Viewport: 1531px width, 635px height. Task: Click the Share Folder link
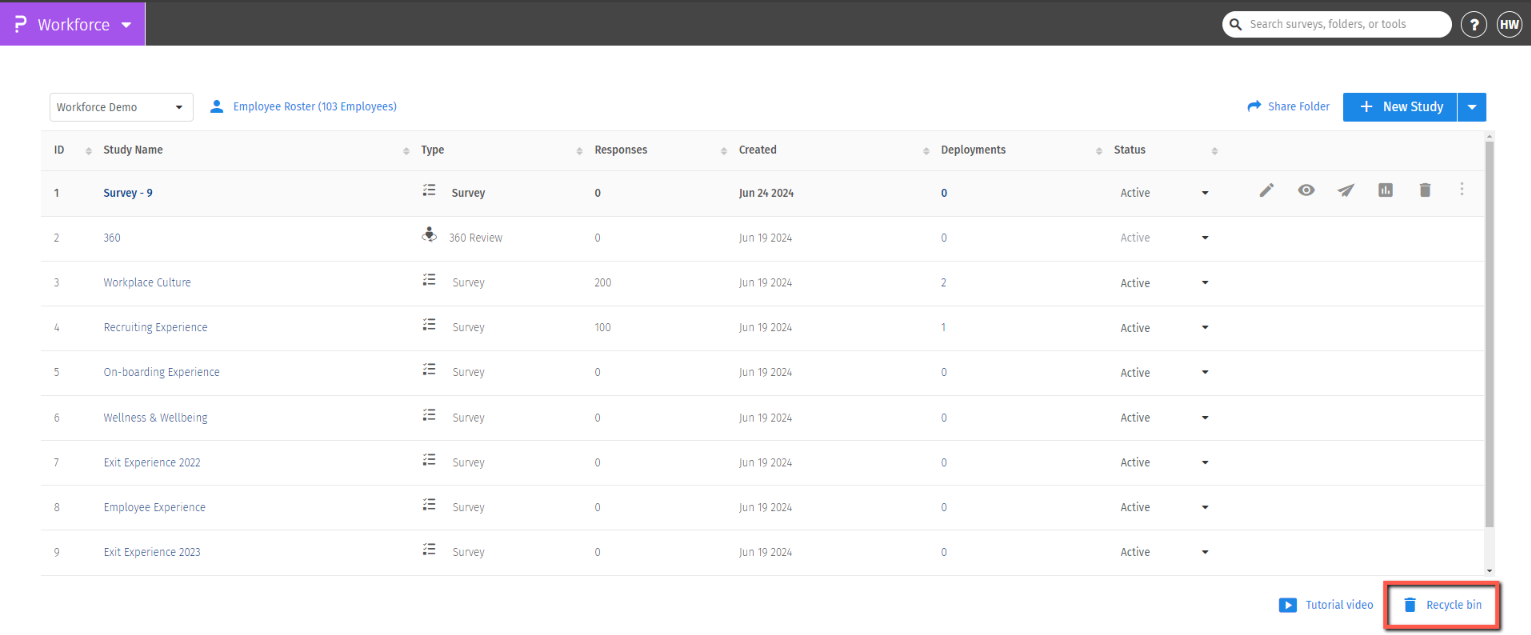tap(1288, 107)
